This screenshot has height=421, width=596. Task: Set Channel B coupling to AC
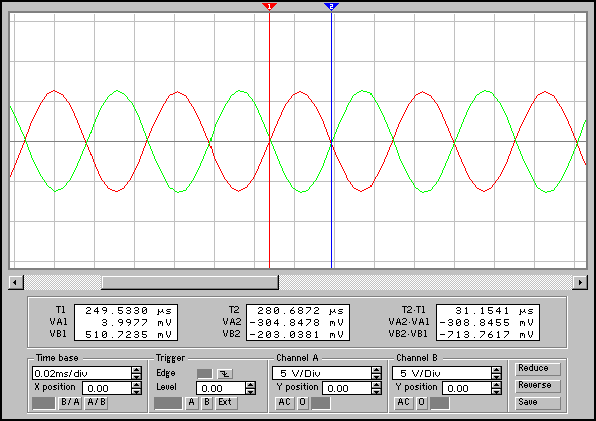point(403,402)
